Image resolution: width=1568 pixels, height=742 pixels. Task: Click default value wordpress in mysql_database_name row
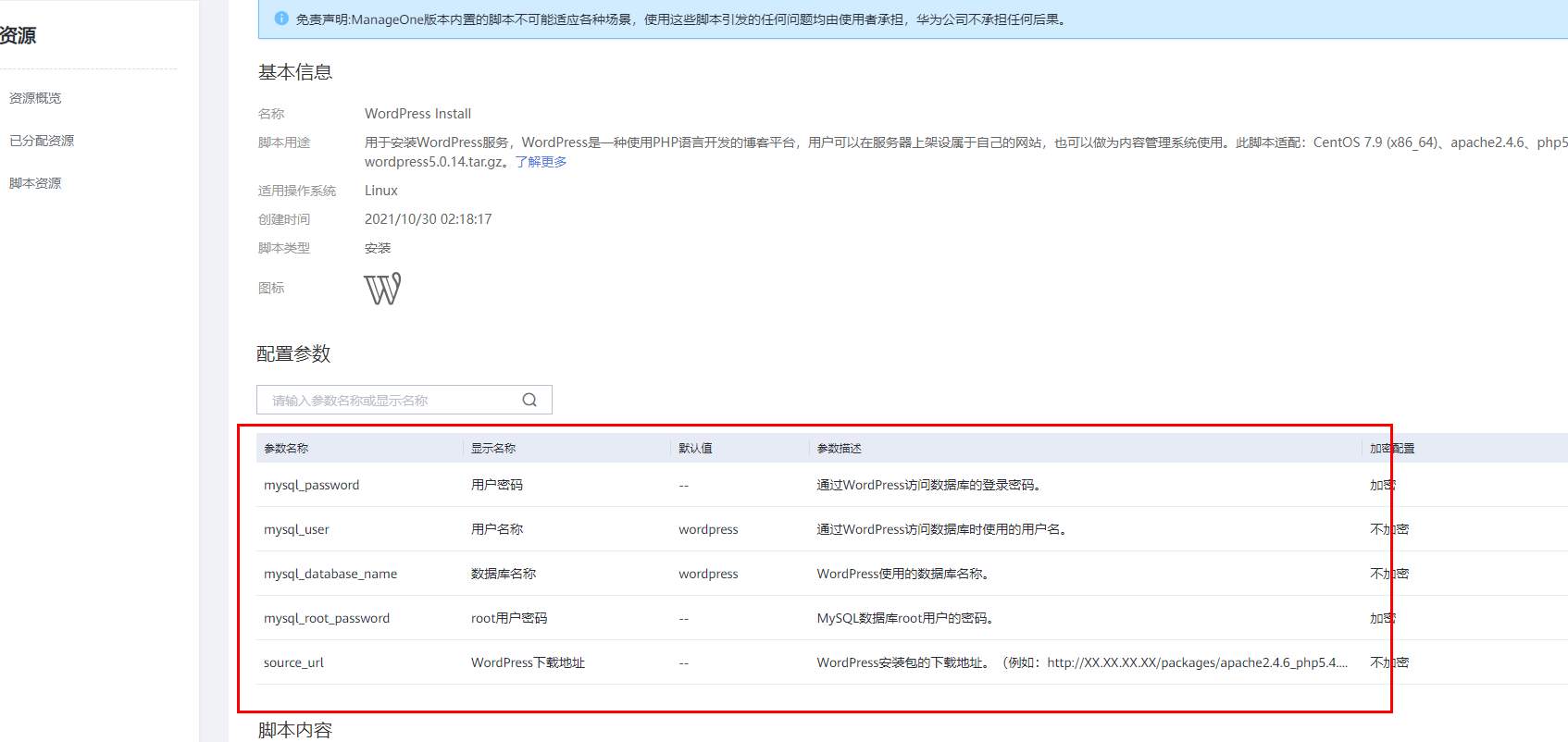coord(708,574)
